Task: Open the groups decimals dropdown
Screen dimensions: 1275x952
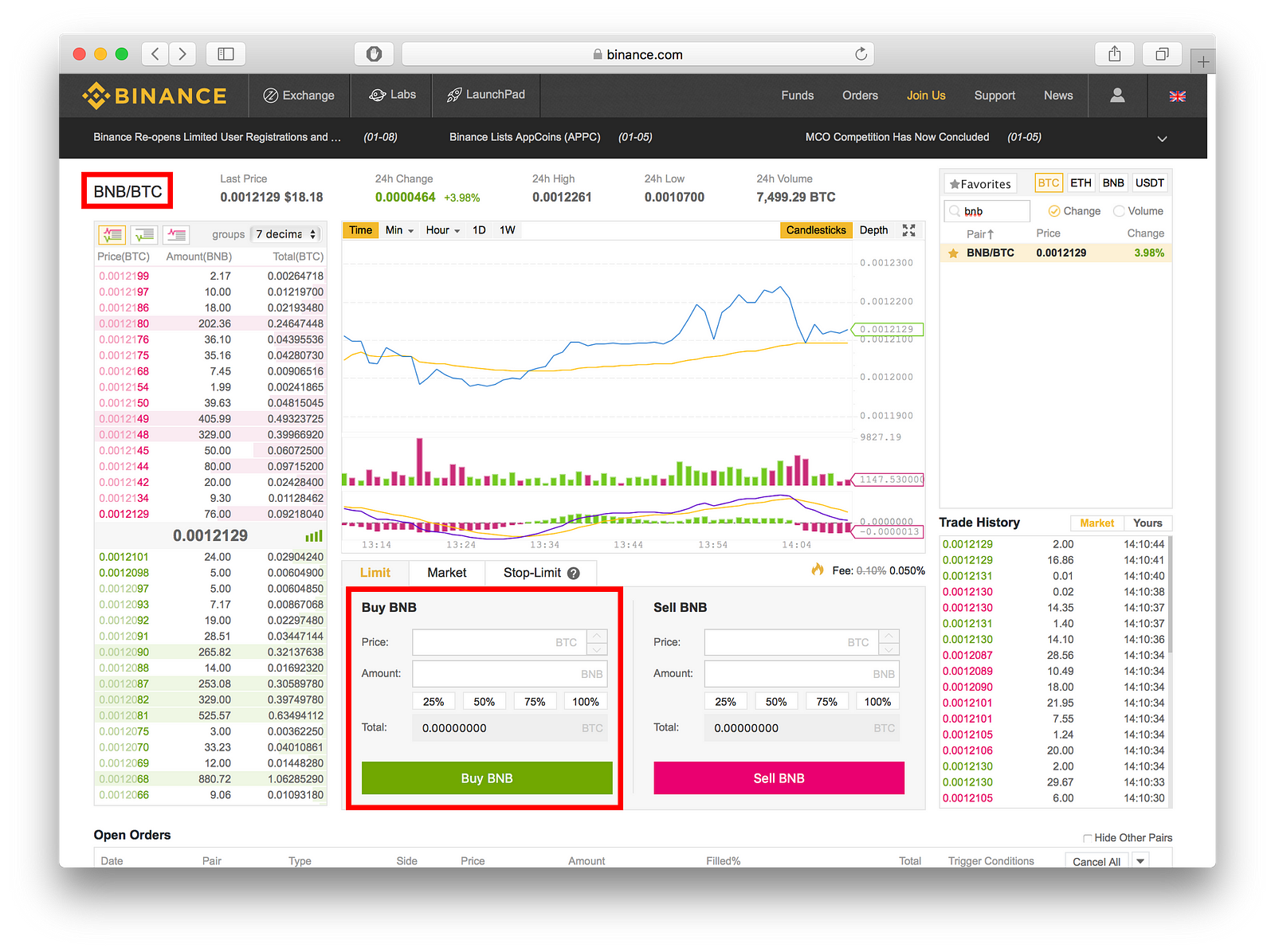Action: click(x=286, y=234)
